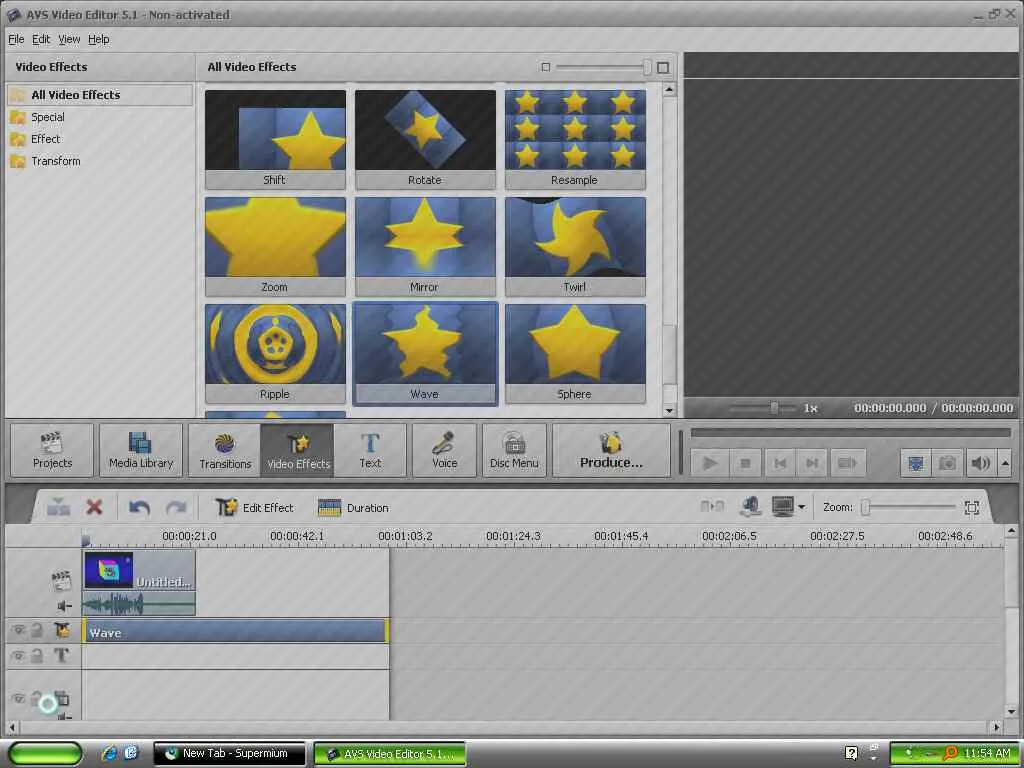Switch to the Video Effects panel button
The image size is (1024, 768).
pyautogui.click(x=298, y=451)
